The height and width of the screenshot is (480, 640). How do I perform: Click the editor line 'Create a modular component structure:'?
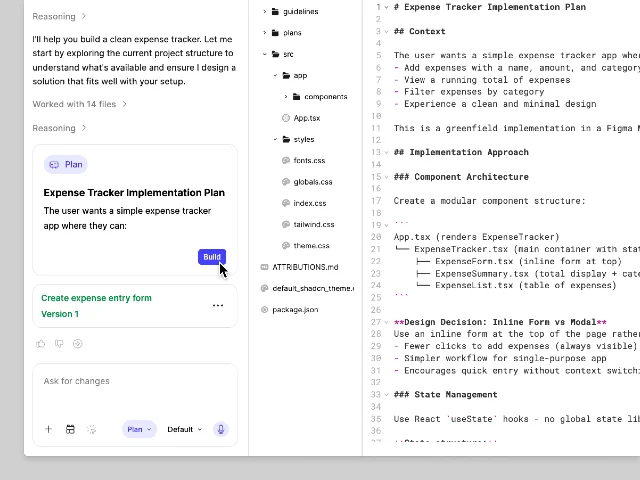(489, 201)
